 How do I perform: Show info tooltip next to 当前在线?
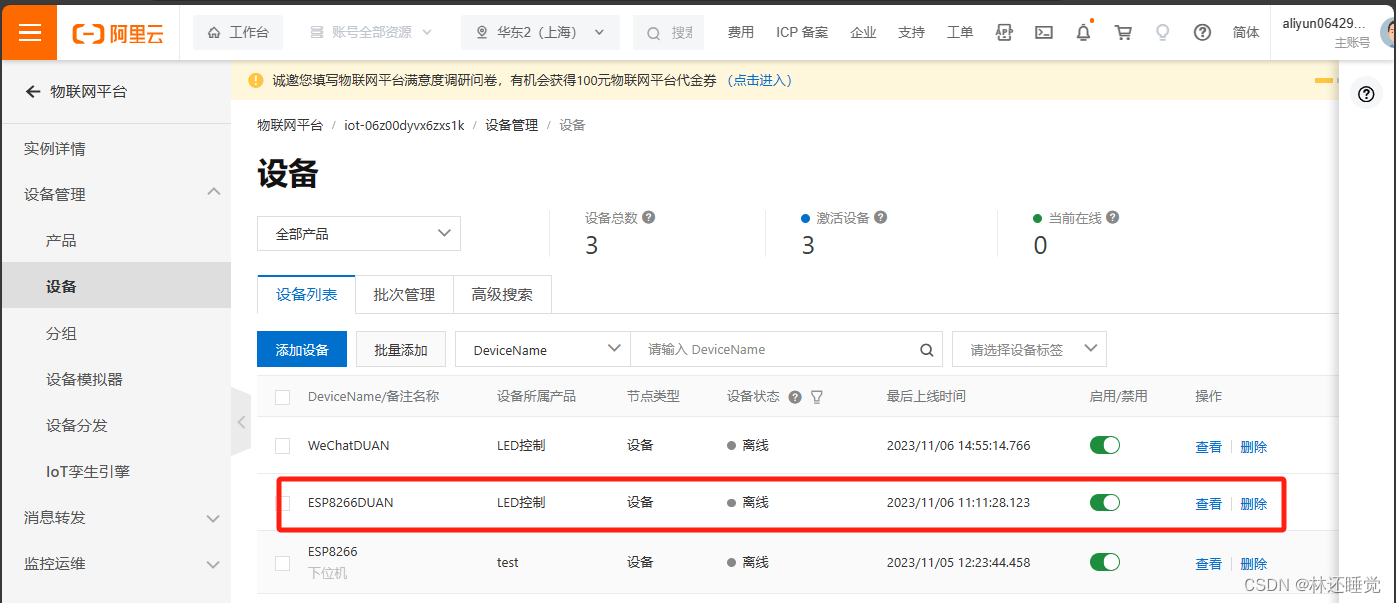[x=1113, y=217]
